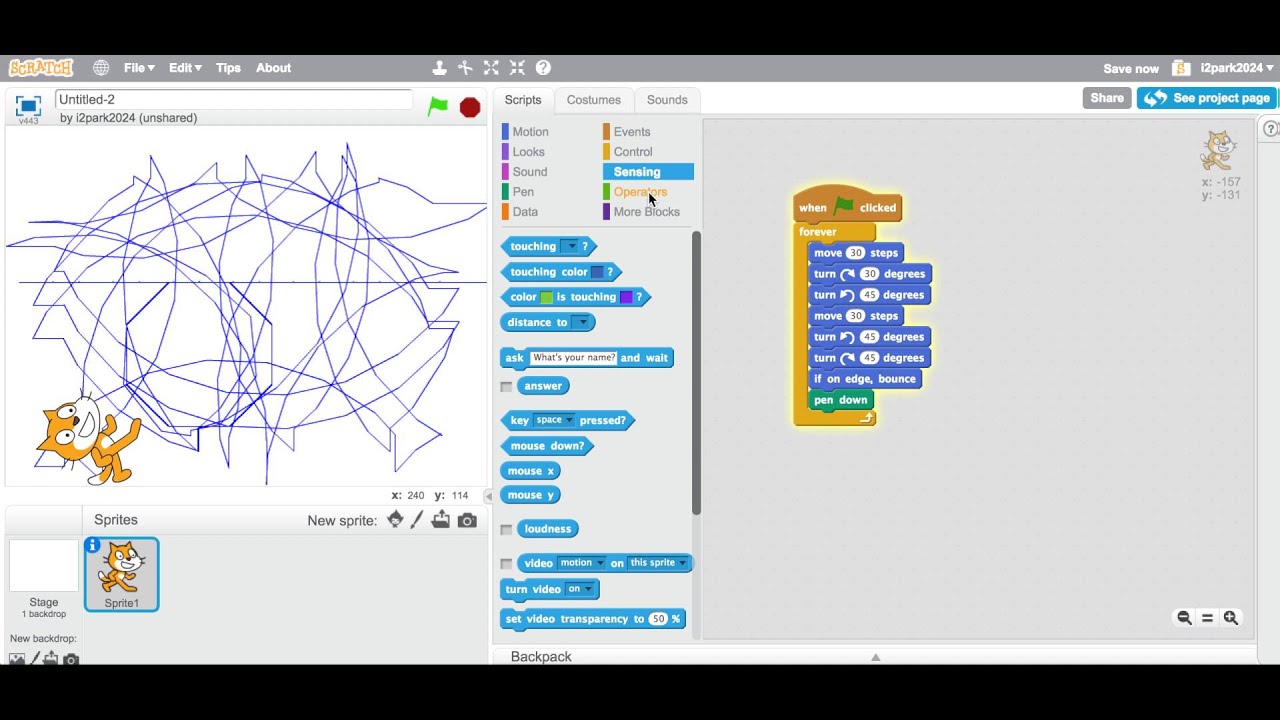
Task: Click the Share button
Action: [x=1107, y=98]
